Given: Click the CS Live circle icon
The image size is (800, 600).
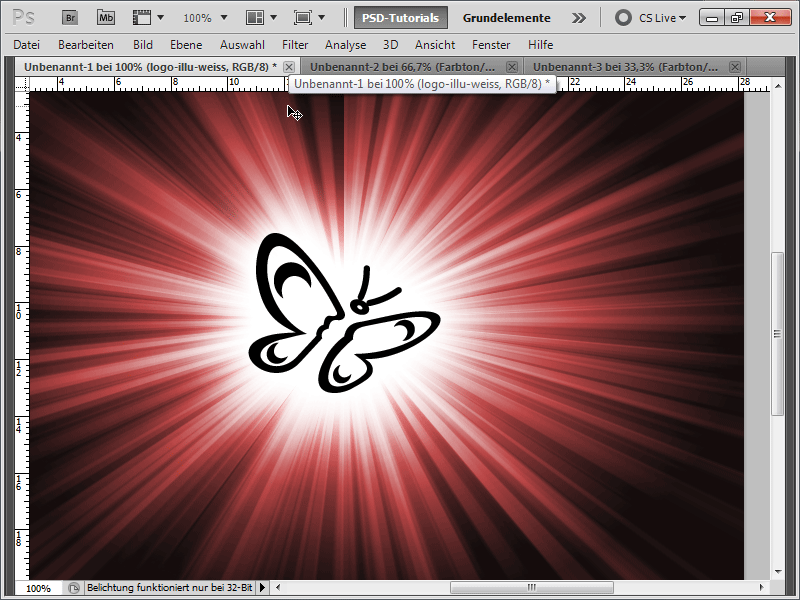Looking at the screenshot, I should [623, 18].
